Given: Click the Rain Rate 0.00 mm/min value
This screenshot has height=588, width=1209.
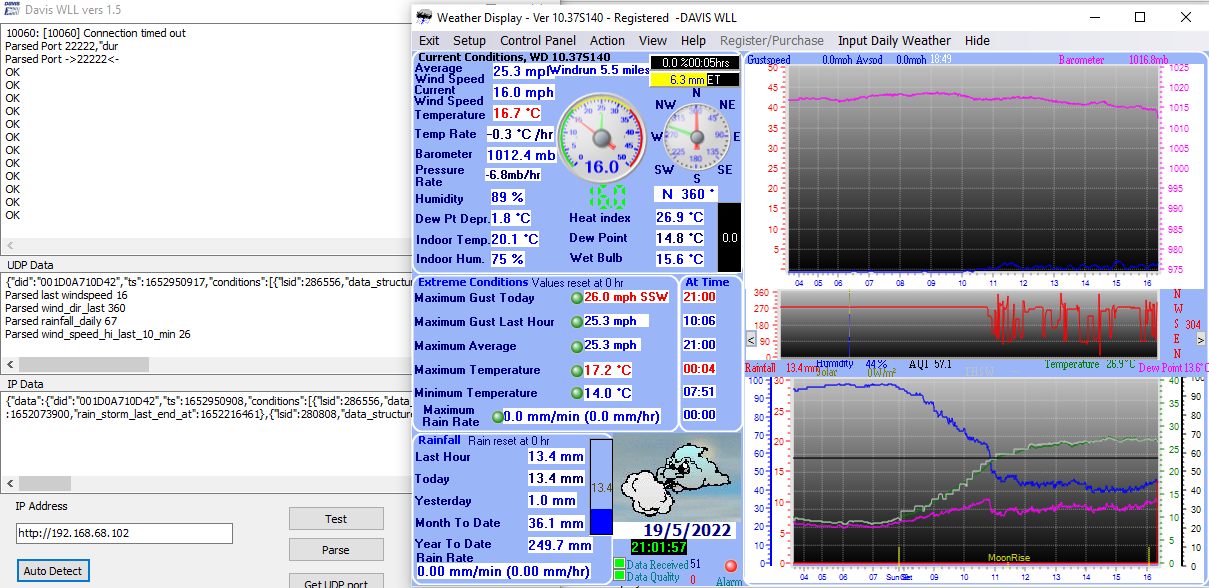Looking at the screenshot, I should 502,571.
